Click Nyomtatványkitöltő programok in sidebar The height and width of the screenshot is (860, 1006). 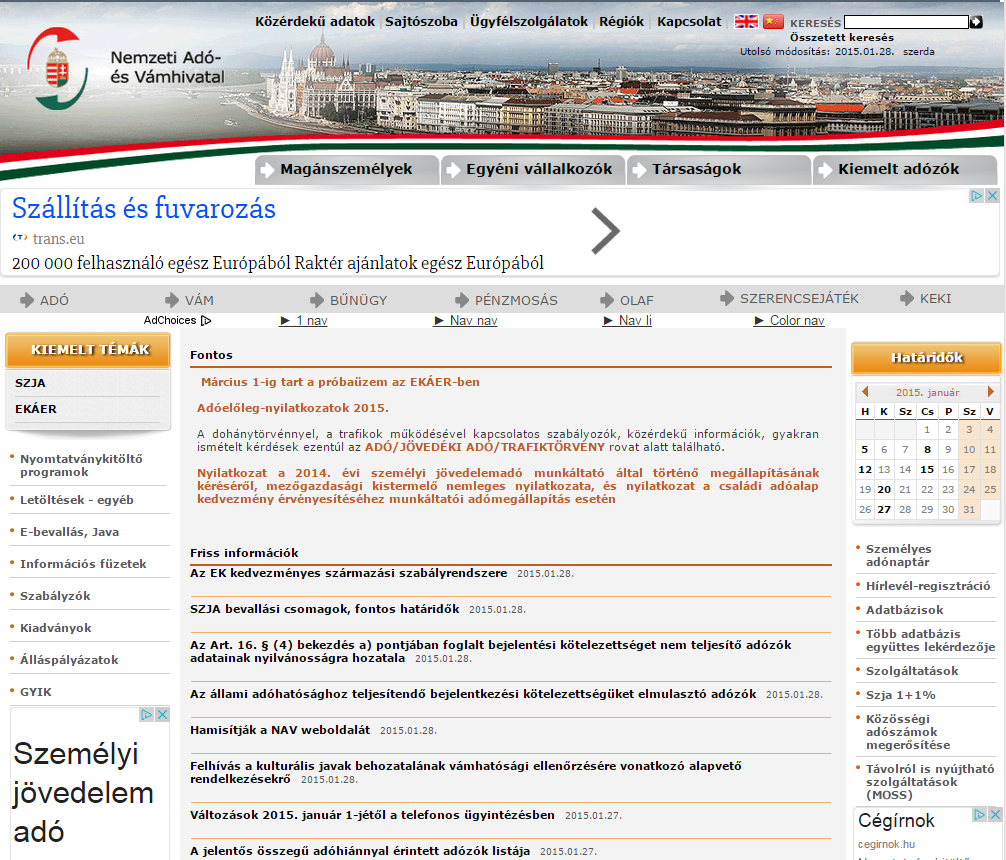81,465
